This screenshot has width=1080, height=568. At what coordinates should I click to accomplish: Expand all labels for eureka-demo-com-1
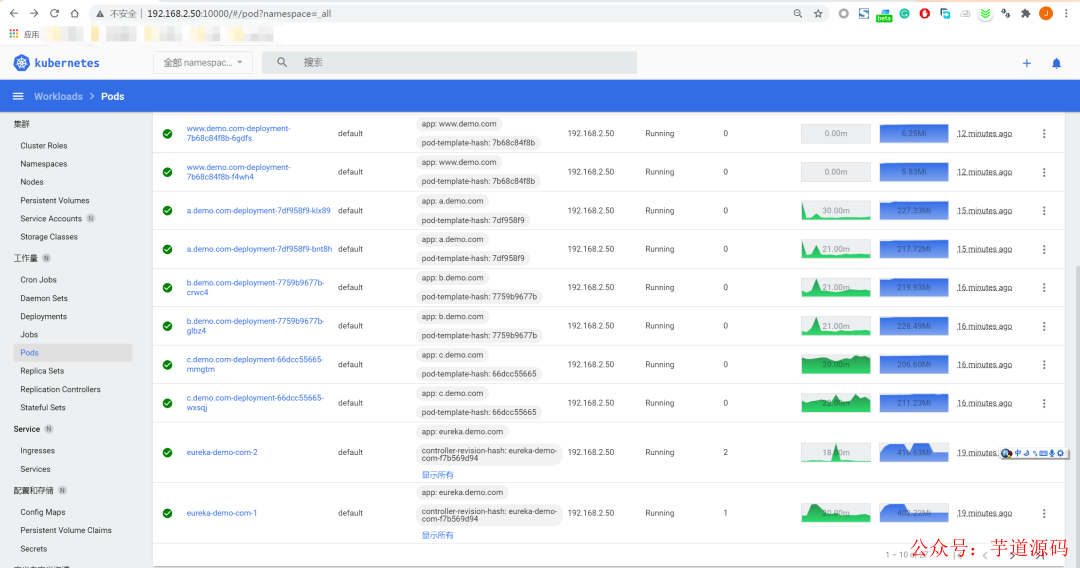[437, 536]
